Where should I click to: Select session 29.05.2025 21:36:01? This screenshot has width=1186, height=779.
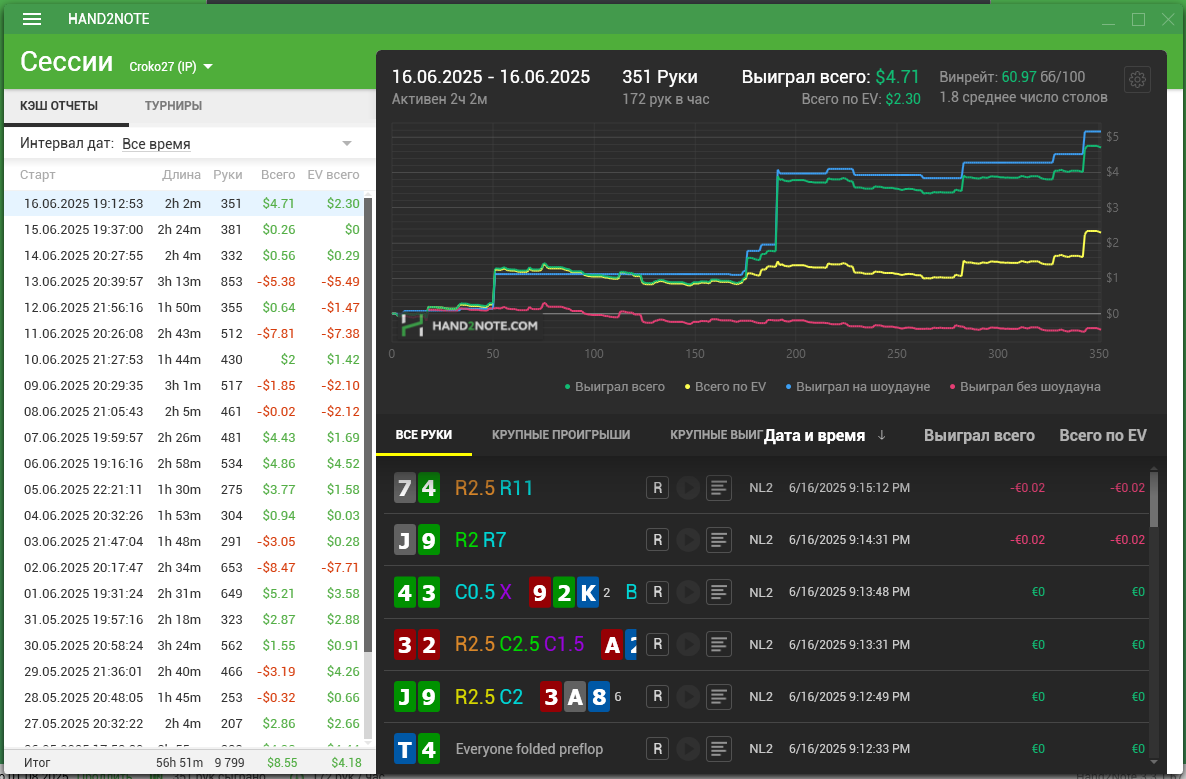184,672
